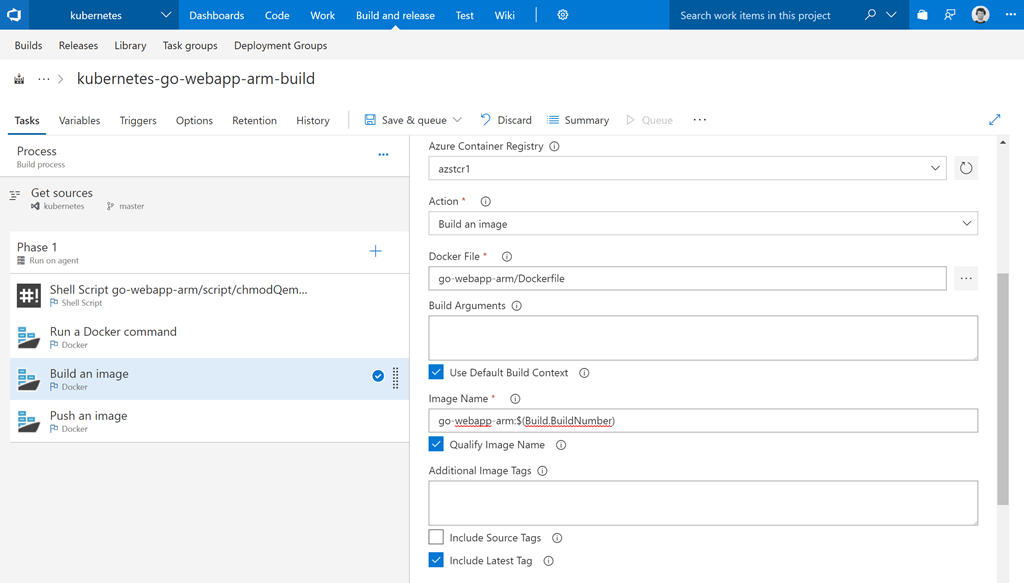
Task: Refresh the Azure Container Registry list
Action: [x=965, y=168]
